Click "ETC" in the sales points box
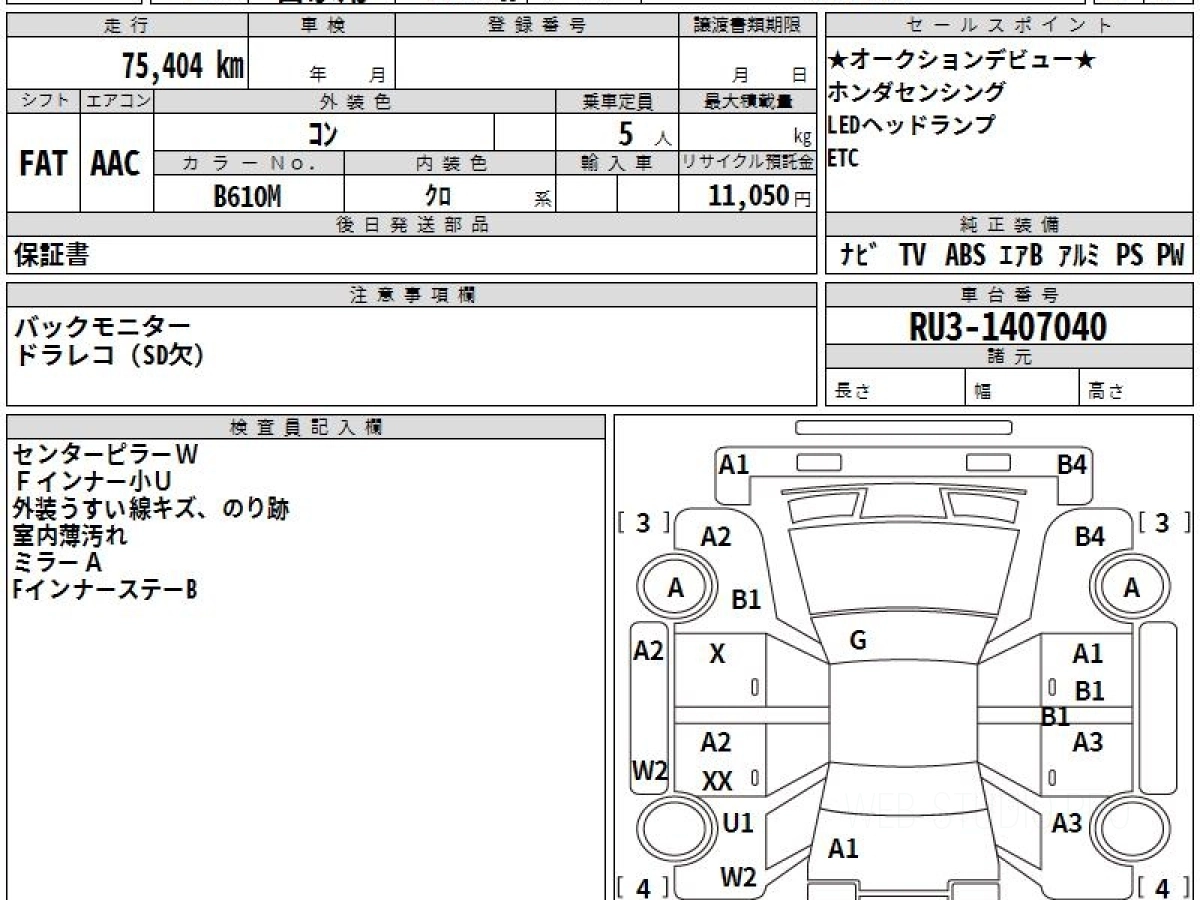Viewport: 1200px width, 900px height. (x=844, y=158)
